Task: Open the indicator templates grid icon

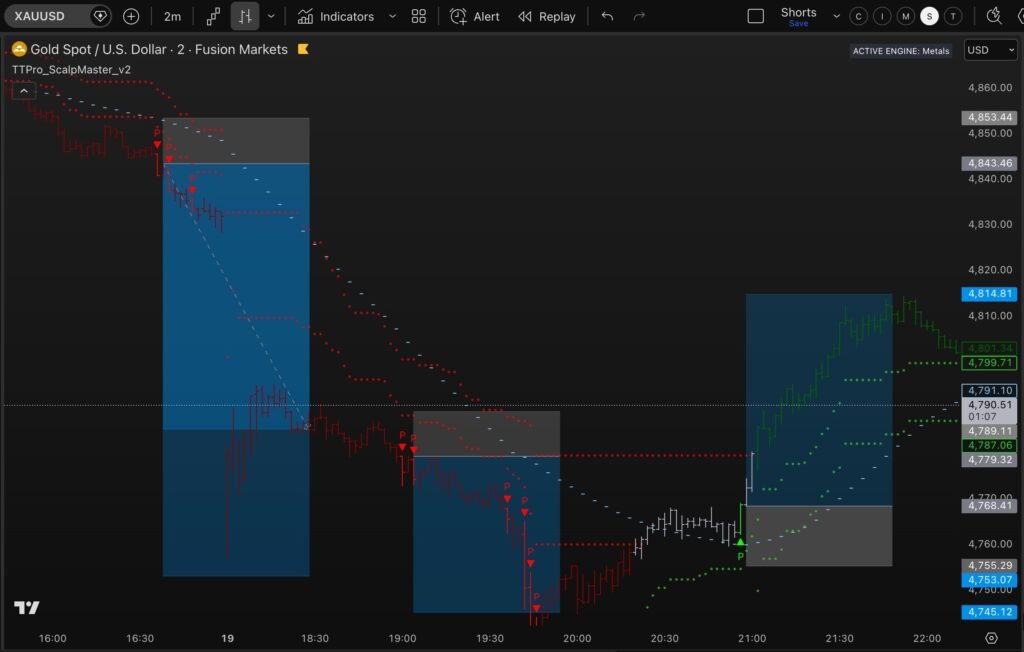Action: (419, 16)
